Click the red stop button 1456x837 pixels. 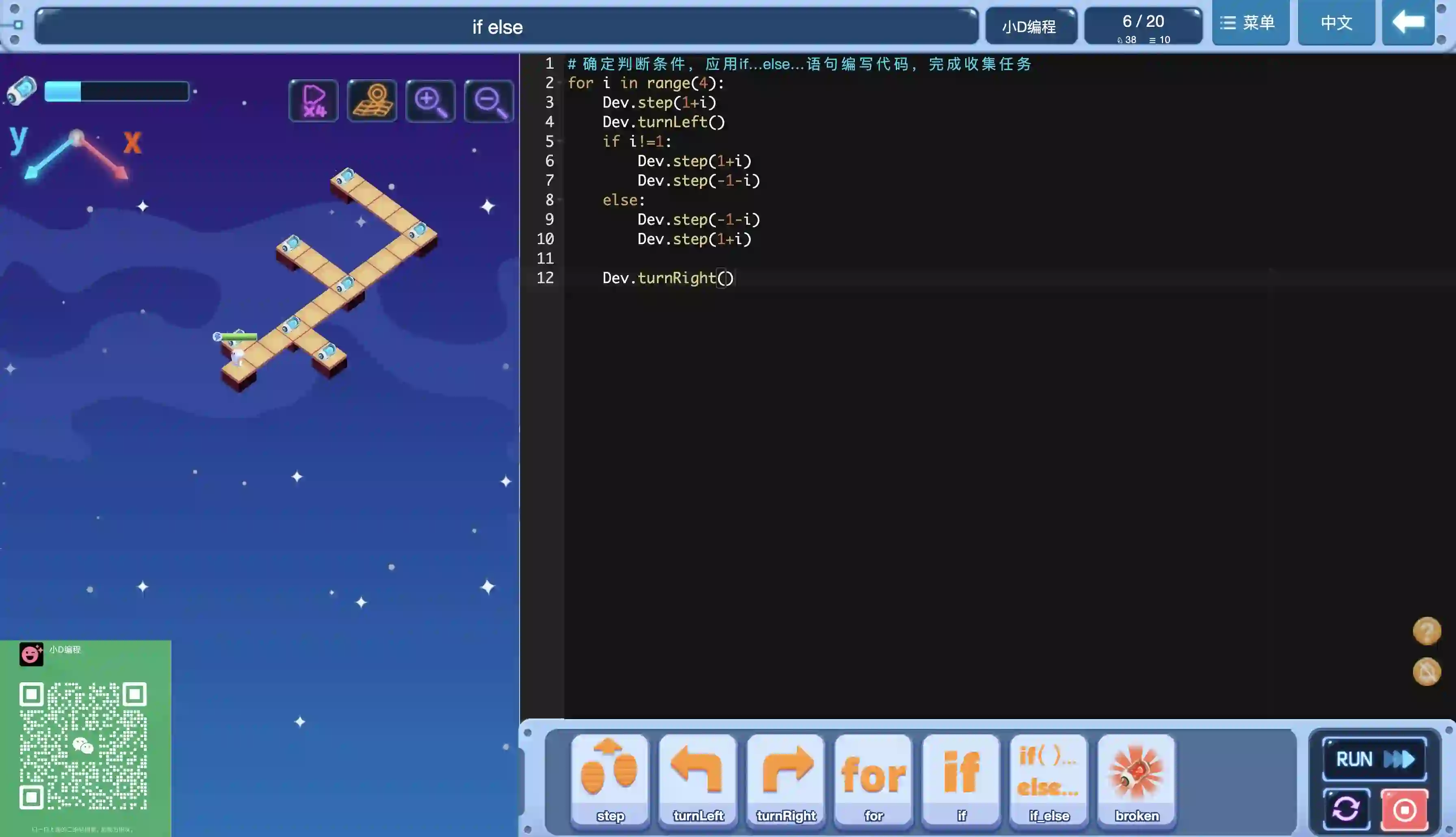point(1404,809)
